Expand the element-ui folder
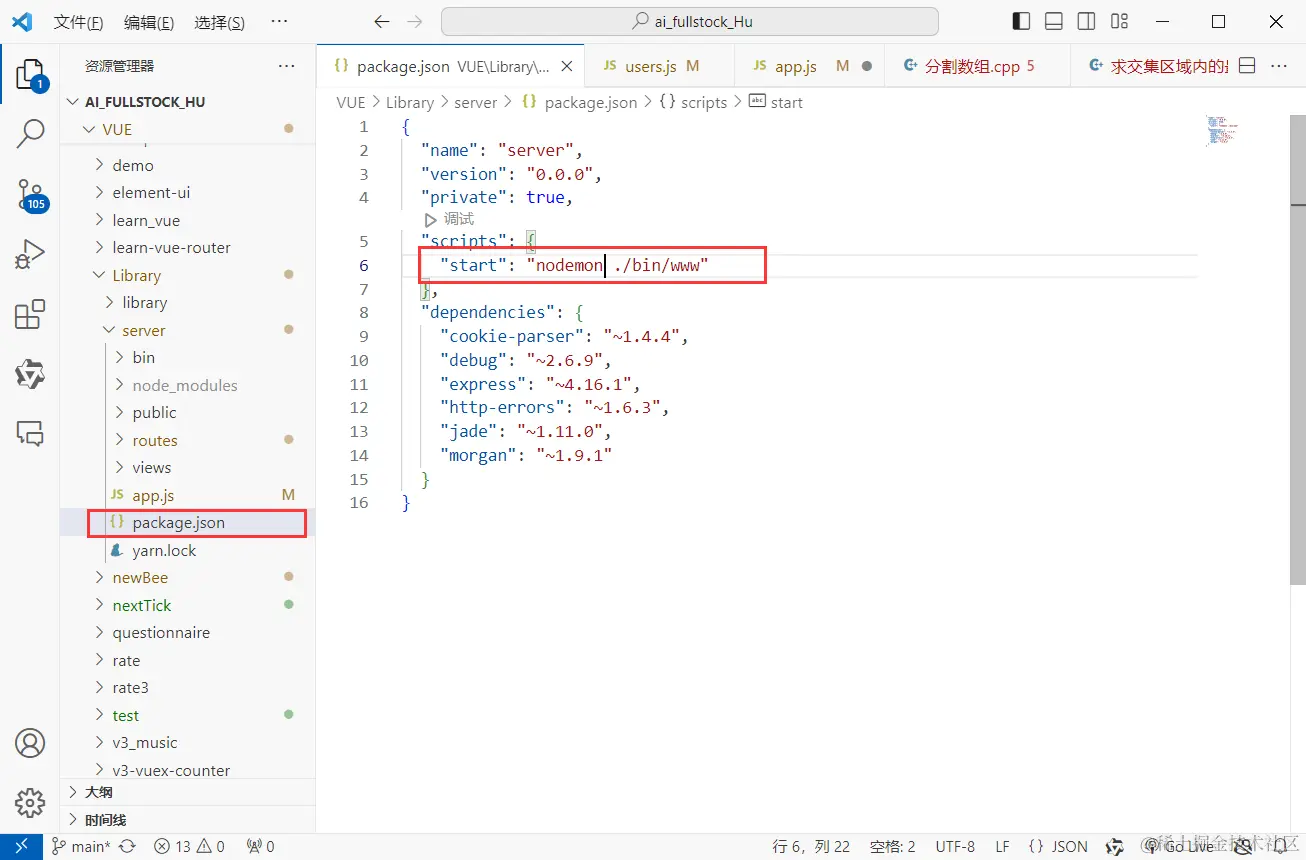This screenshot has height=860, width=1306. [x=187, y=192]
